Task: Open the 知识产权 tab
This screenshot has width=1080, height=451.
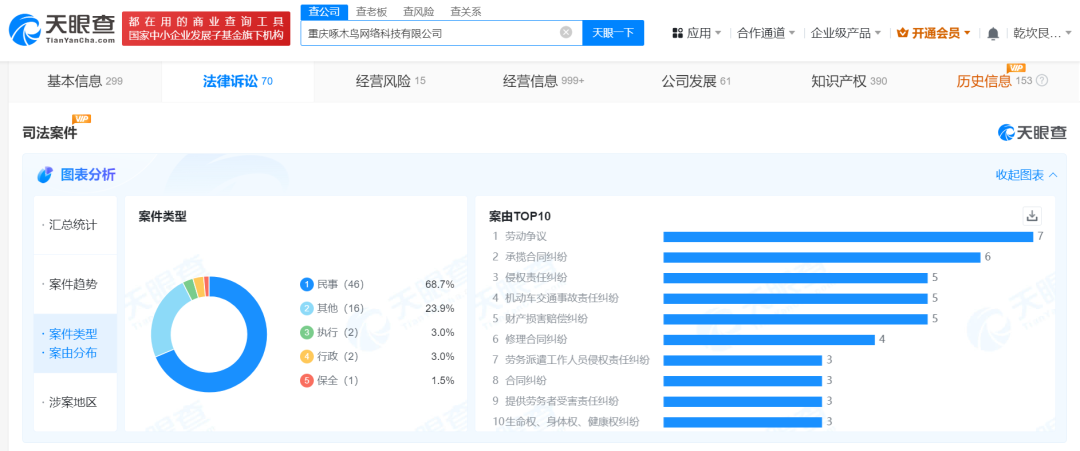Action: pyautogui.click(x=848, y=81)
